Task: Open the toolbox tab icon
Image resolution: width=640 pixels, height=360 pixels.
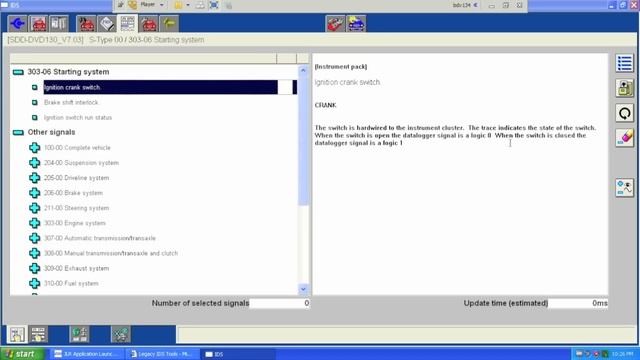Action: pos(59,23)
